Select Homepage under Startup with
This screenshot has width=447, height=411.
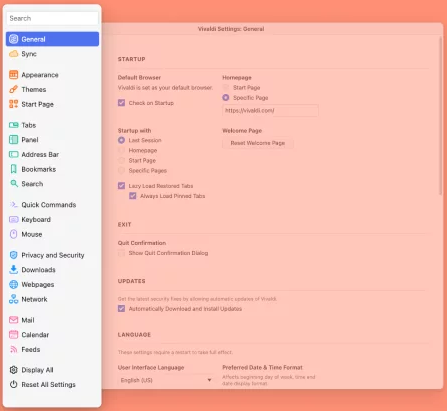click(x=121, y=150)
